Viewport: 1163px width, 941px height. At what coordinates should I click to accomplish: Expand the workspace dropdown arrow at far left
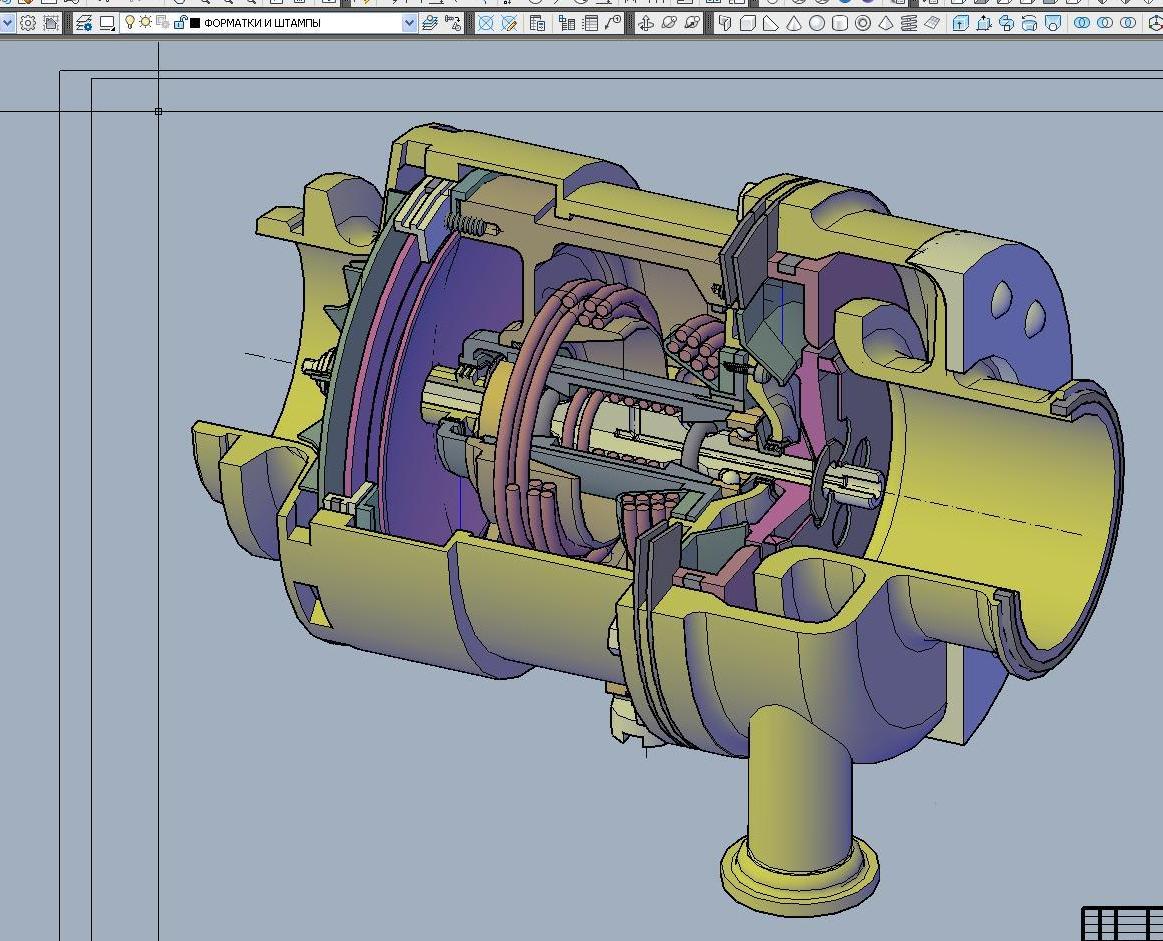[6, 23]
